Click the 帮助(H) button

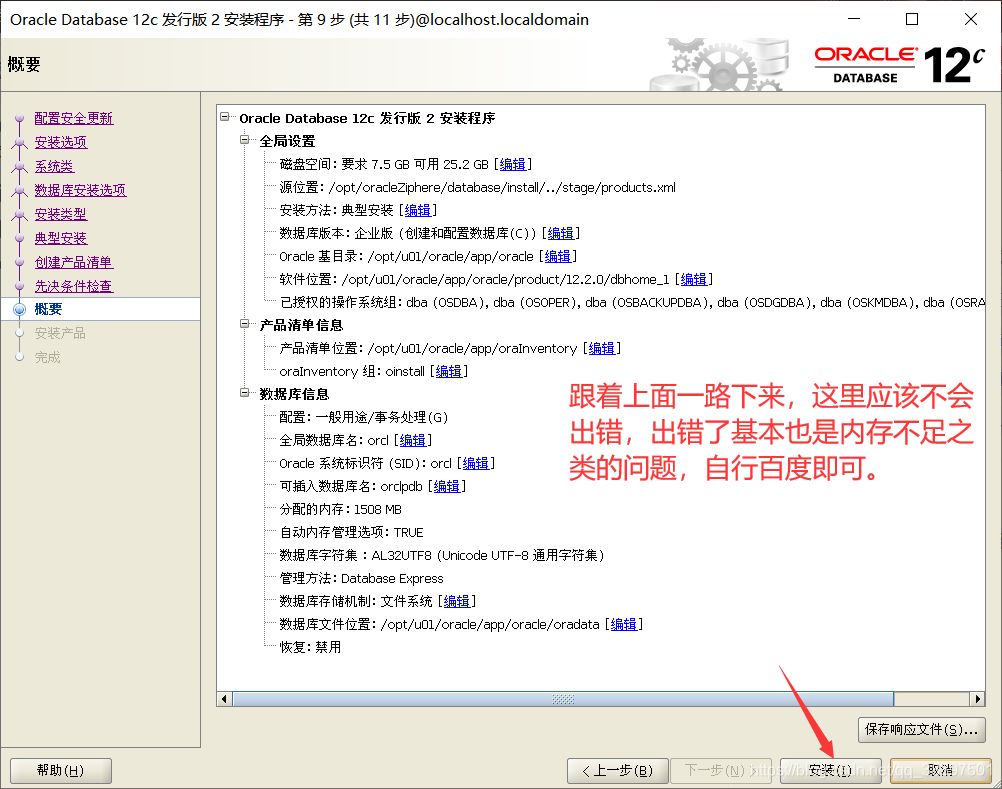[61, 770]
